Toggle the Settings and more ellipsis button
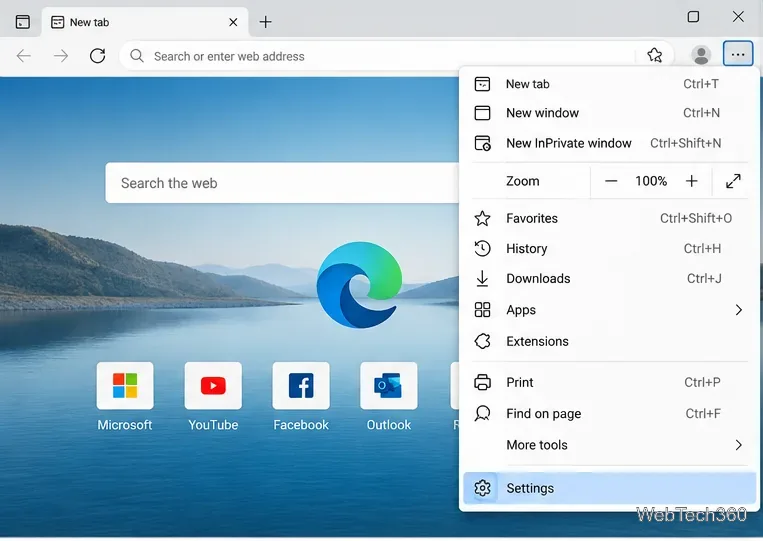This screenshot has width=763, height=541. pos(738,54)
